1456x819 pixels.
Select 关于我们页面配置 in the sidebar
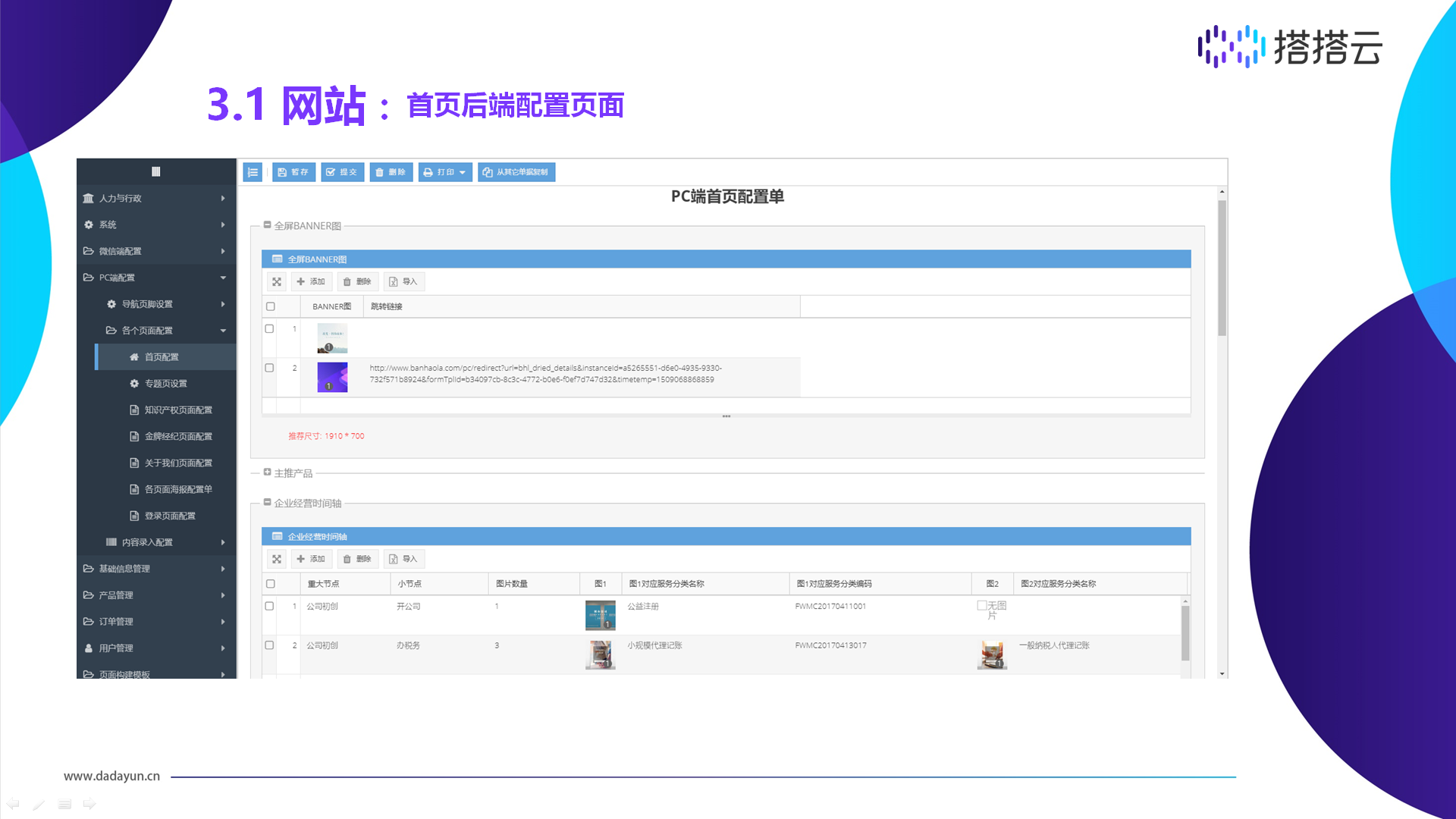[x=177, y=463]
